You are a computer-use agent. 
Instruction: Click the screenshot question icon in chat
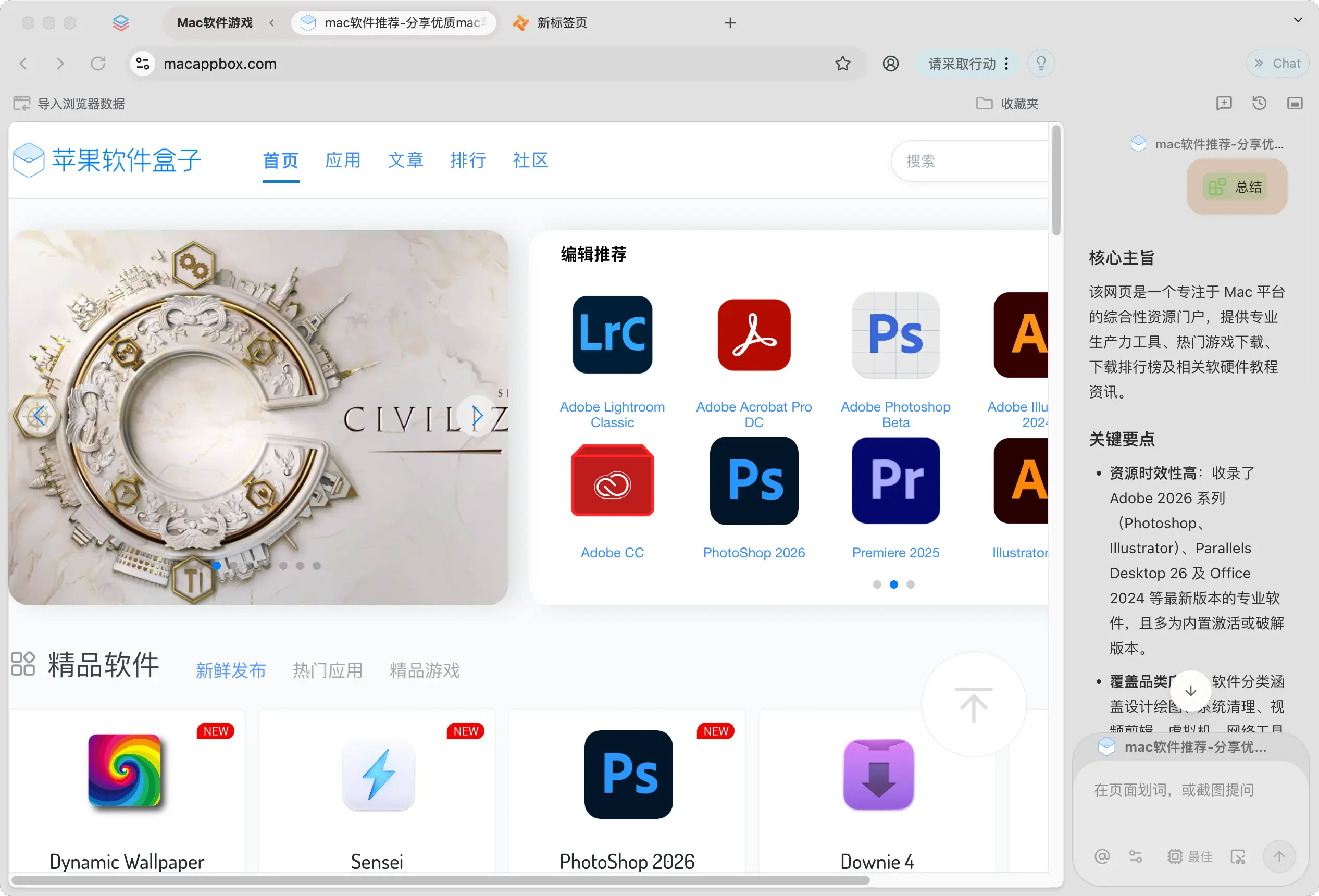1238,856
